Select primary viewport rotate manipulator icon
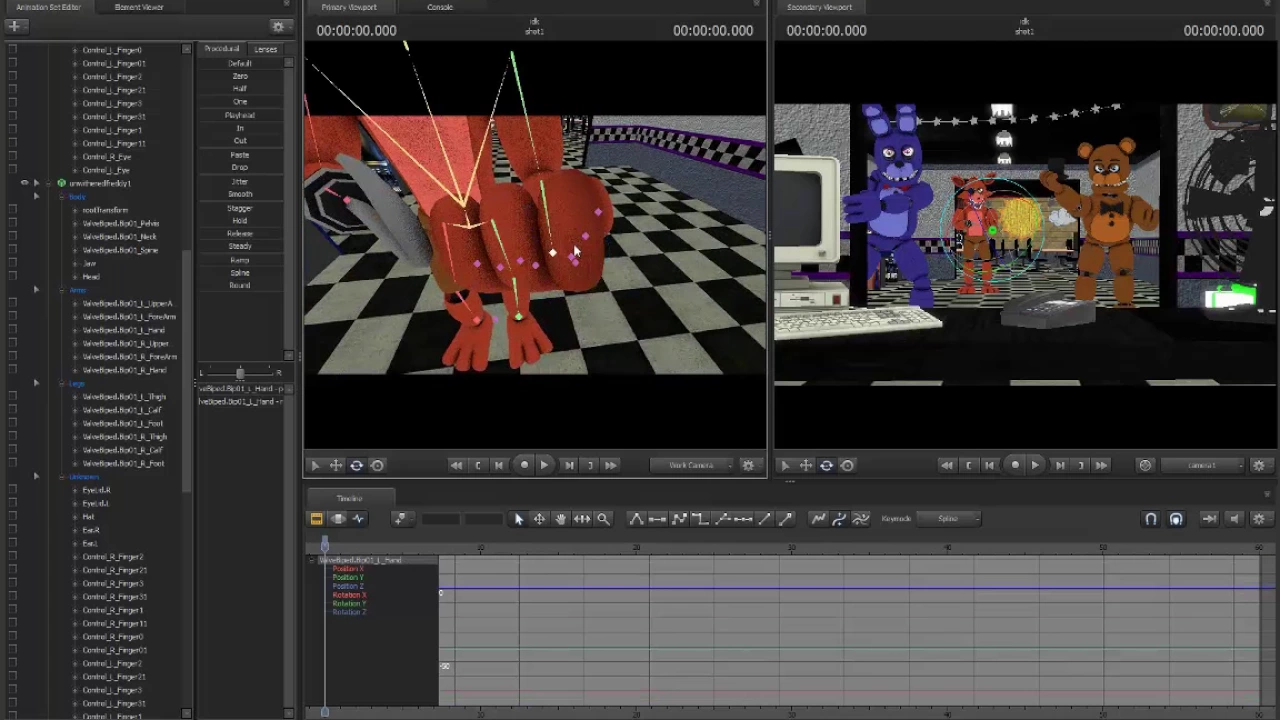Viewport: 1280px width, 720px height. tap(356, 465)
